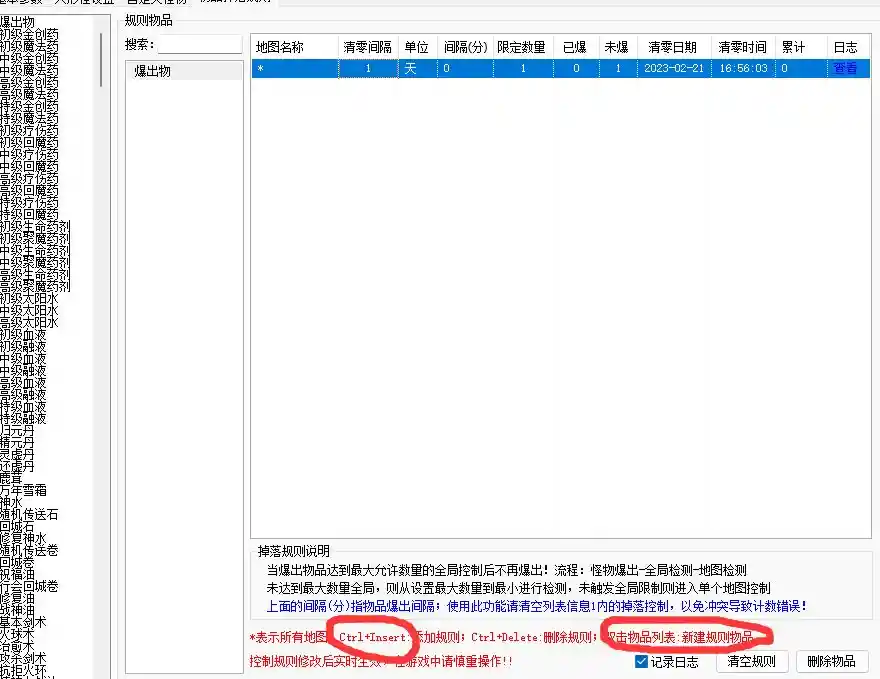Viewport: 880px width, 679px height.
Task: Click the 清零间隔 column header
Action: (368, 47)
